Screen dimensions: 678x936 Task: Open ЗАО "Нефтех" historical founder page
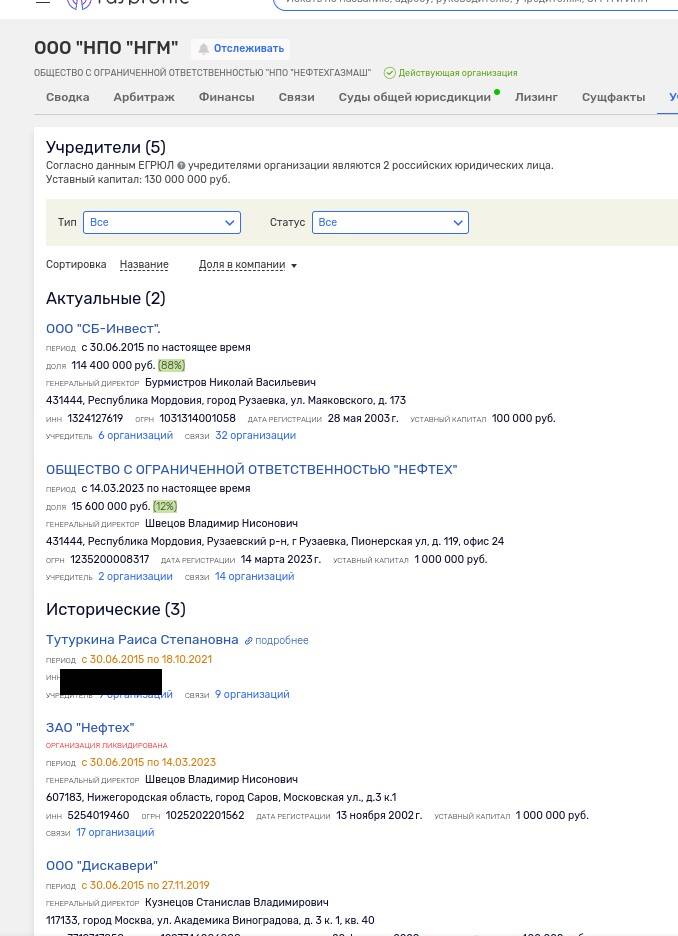[x=90, y=728]
